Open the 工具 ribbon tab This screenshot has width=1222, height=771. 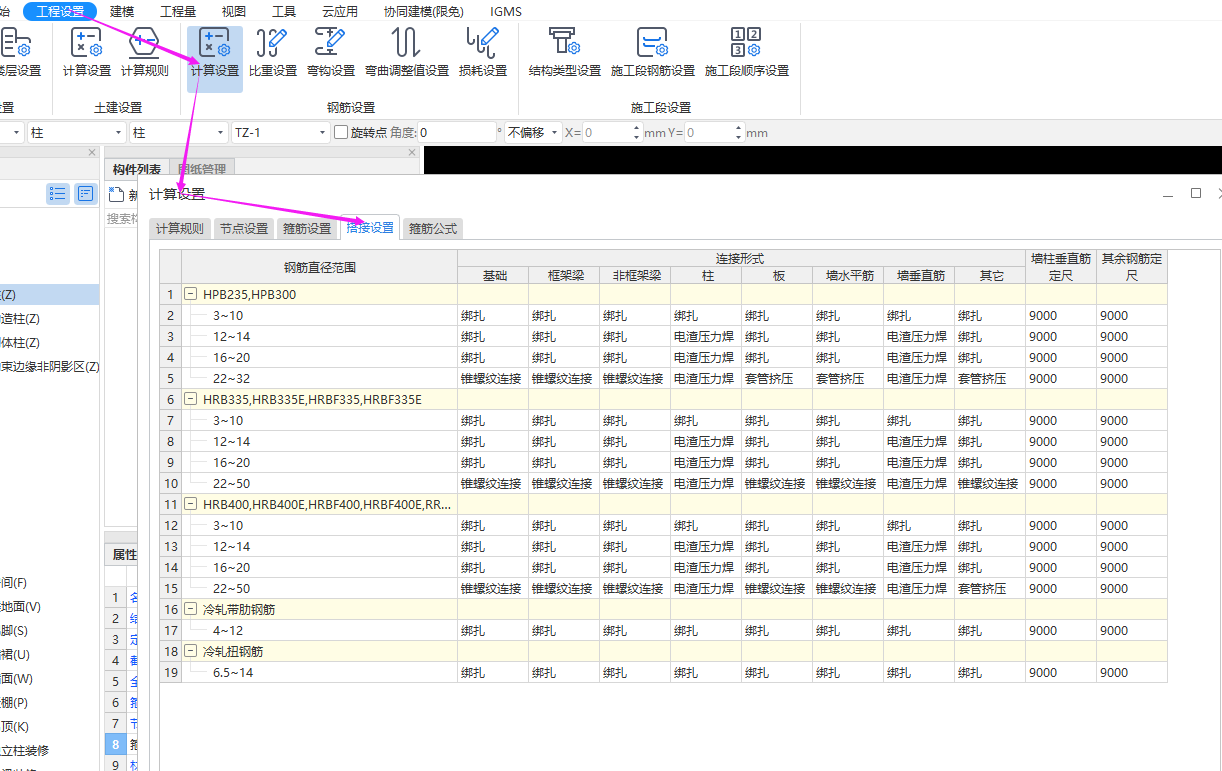[284, 11]
